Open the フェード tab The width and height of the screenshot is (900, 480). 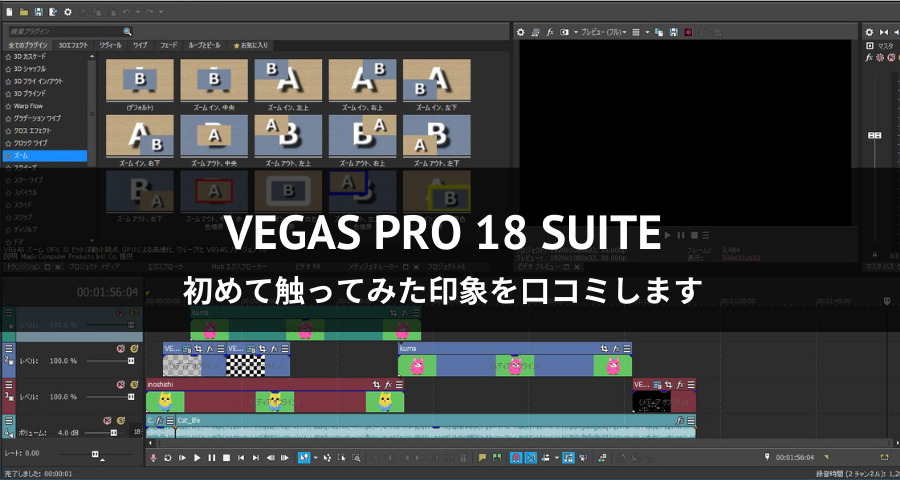pyautogui.click(x=169, y=45)
